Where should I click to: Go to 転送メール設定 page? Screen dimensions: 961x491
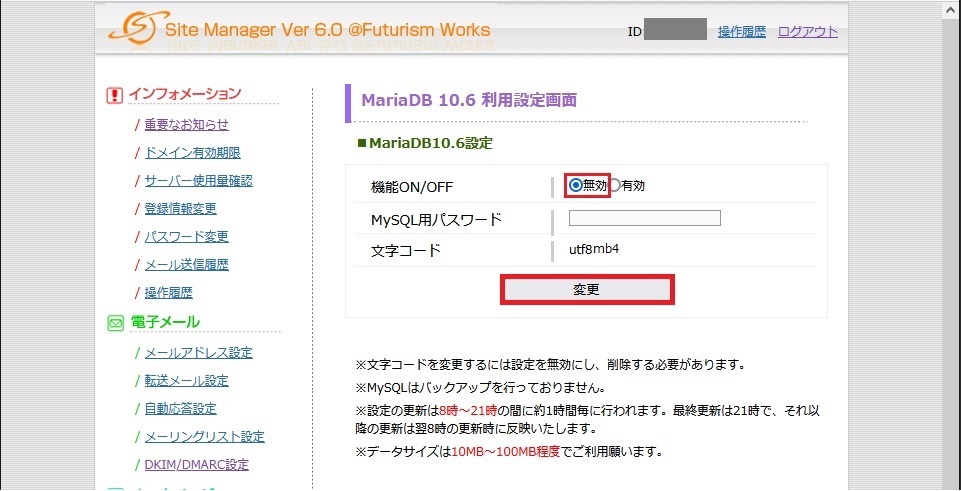pos(186,381)
